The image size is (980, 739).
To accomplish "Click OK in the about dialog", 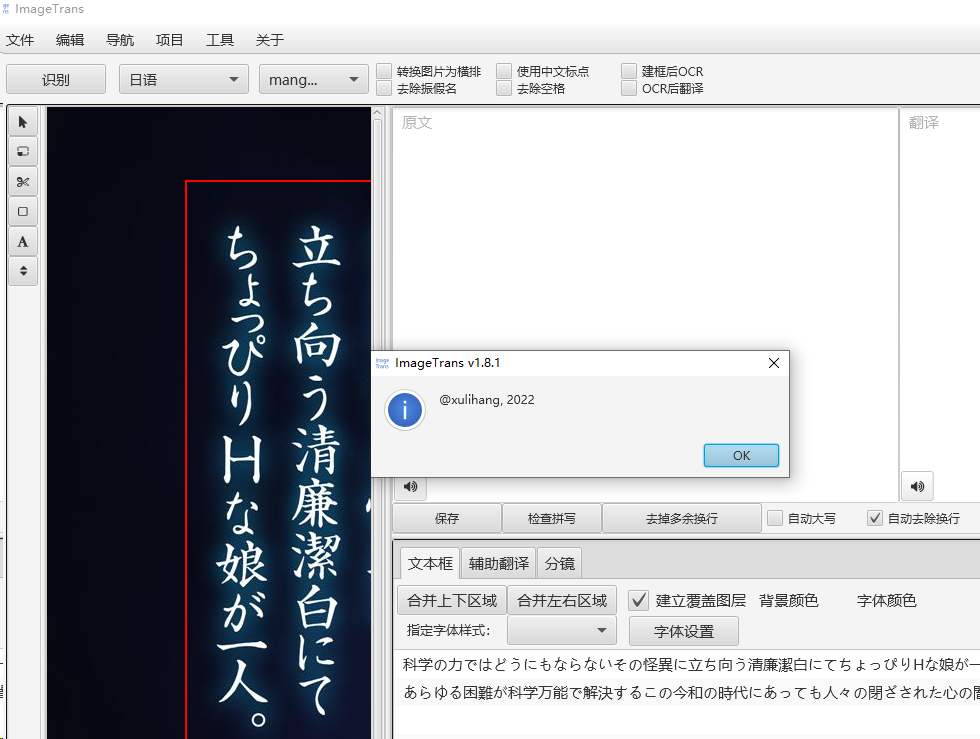I will click(x=741, y=456).
